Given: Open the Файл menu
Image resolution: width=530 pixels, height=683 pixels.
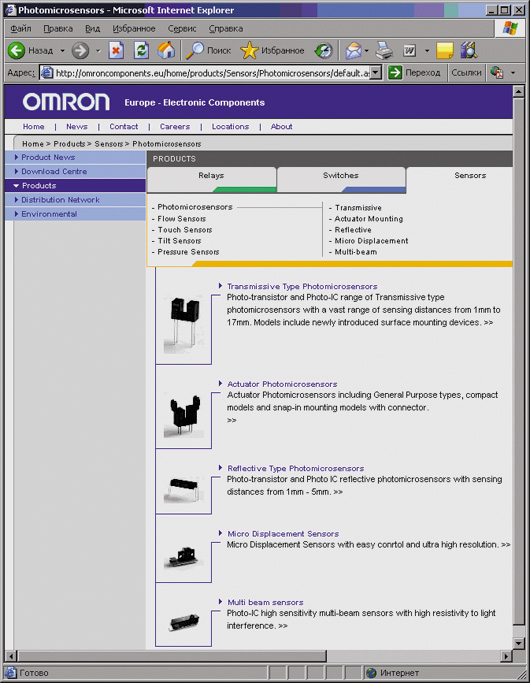Looking at the screenshot, I should coord(20,29).
